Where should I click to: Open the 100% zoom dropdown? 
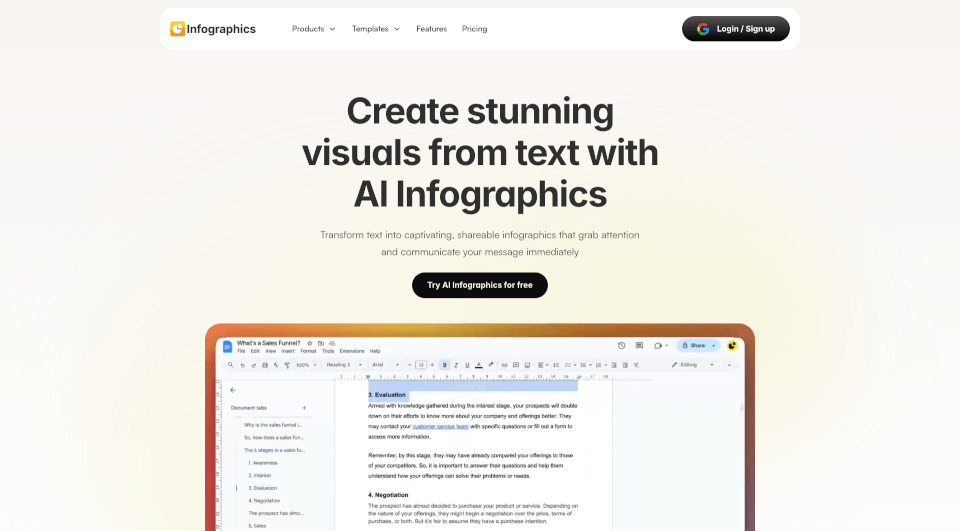pos(306,365)
